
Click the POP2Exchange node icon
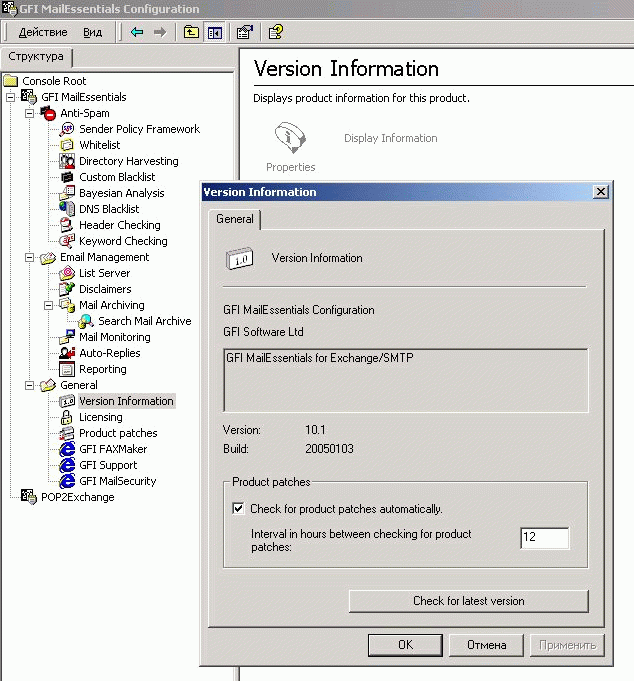(x=29, y=497)
